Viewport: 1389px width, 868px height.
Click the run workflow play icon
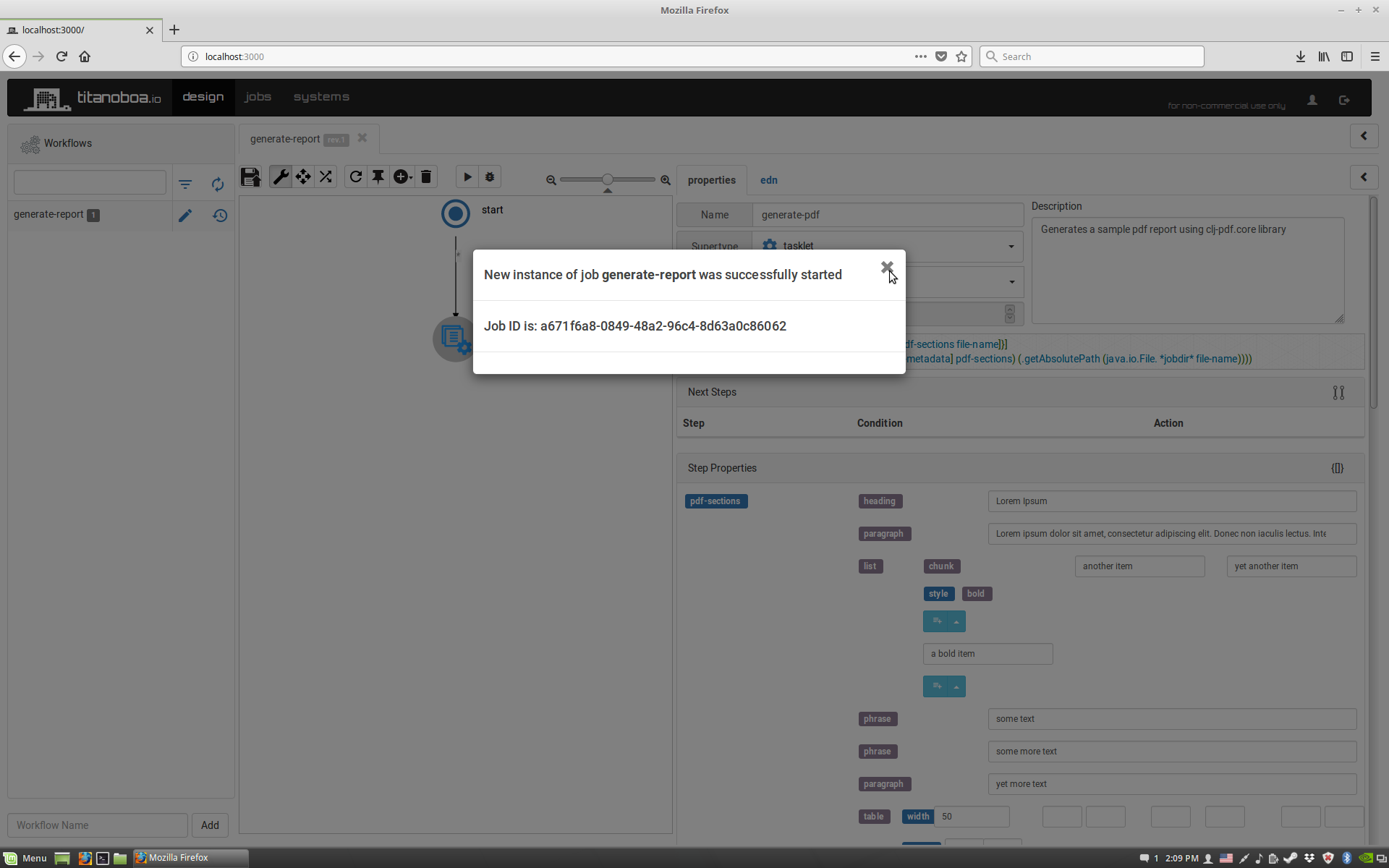(x=467, y=177)
